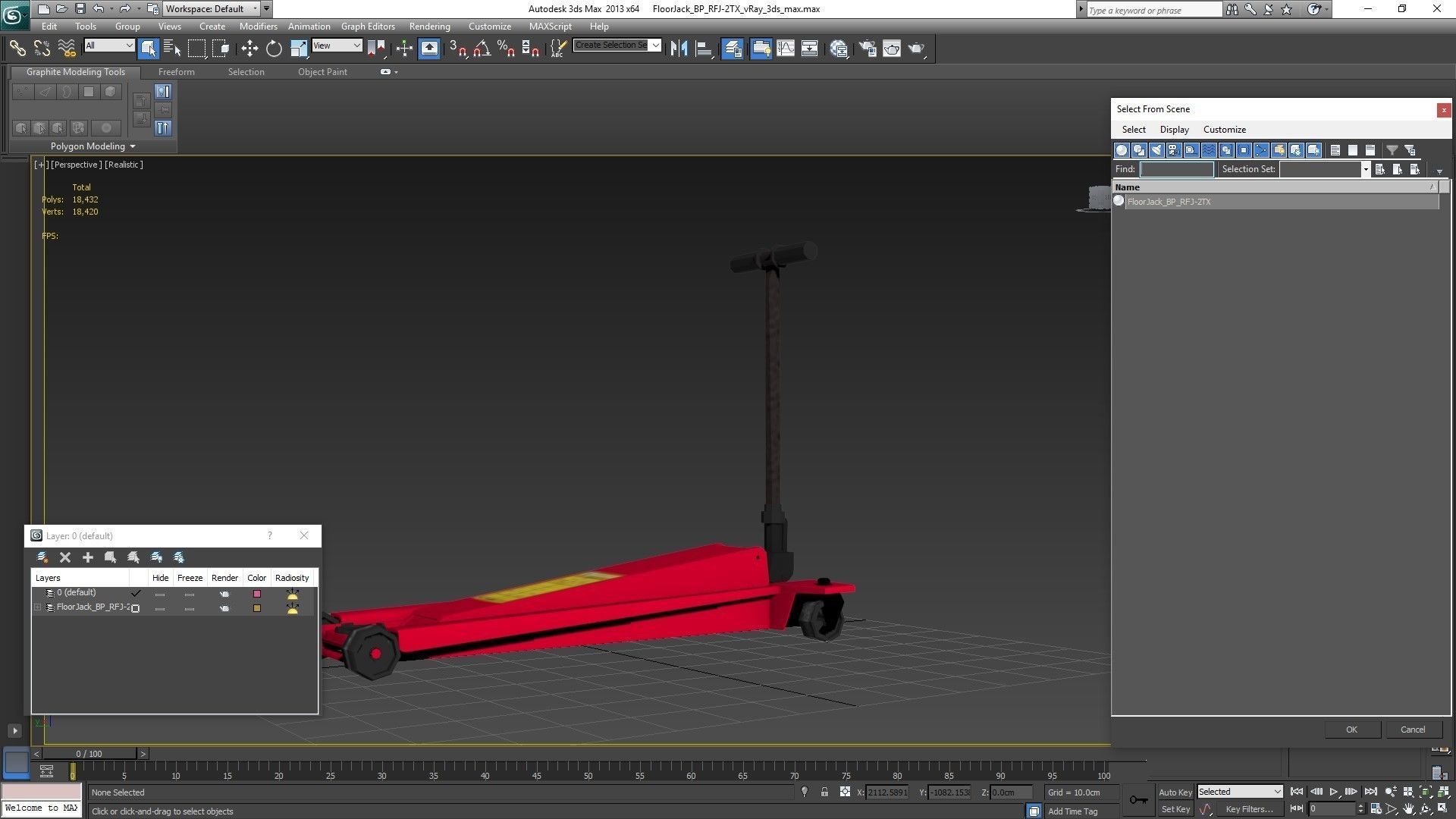Switch to the Object Paint ribbon tab
1456x819 pixels.
pyautogui.click(x=322, y=71)
